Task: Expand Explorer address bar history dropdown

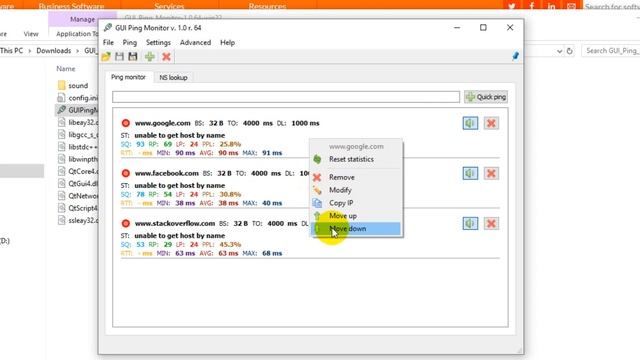Action: pos(559,51)
